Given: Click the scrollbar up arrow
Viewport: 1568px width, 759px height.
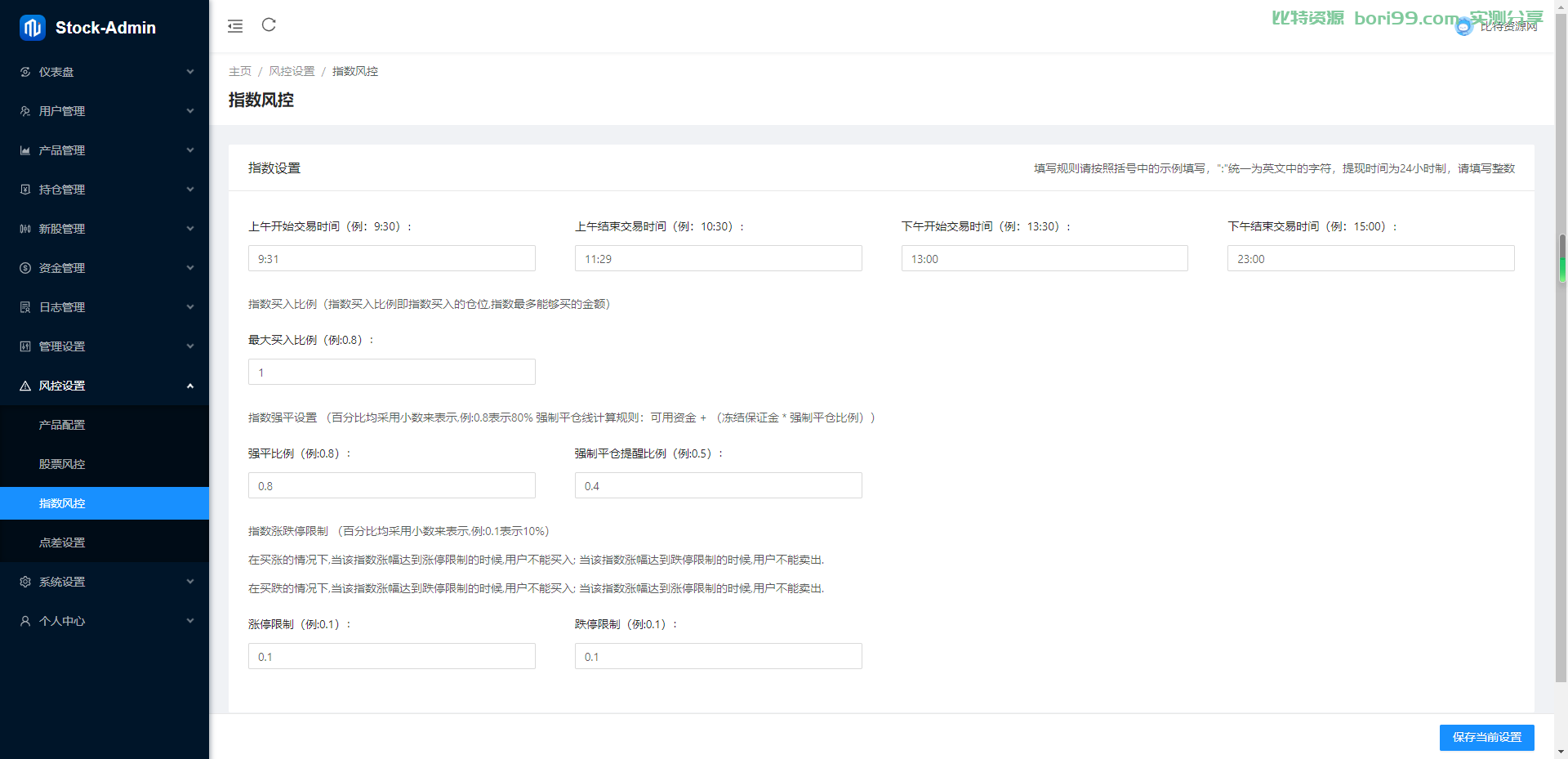Looking at the screenshot, I should [x=1561, y=7].
